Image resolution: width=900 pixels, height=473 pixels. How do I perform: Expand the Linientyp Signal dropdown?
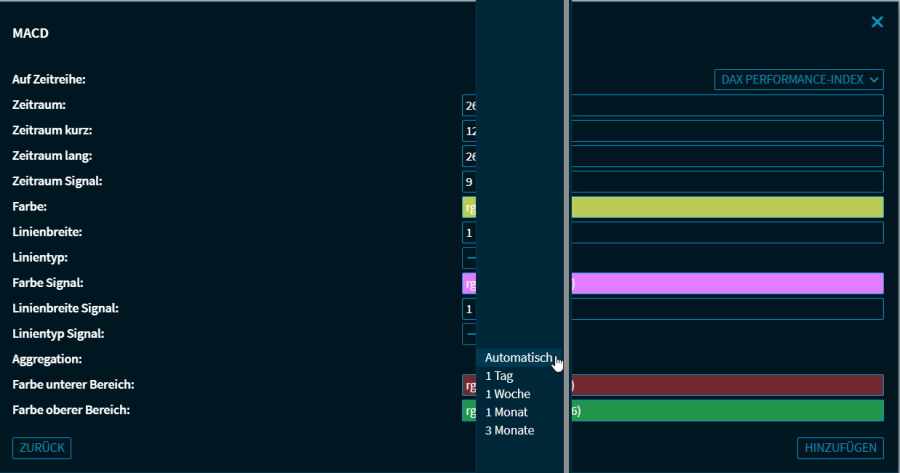tap(469, 335)
